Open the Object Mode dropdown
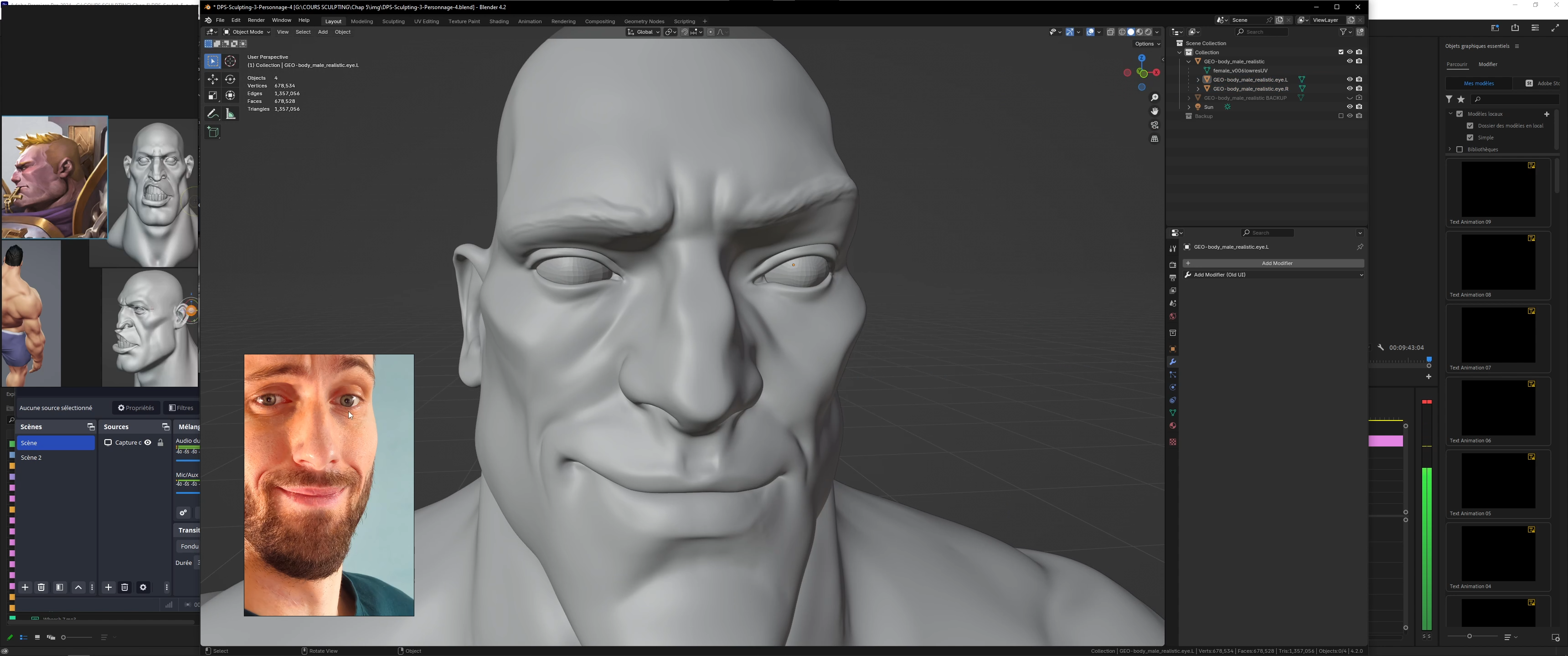 click(247, 32)
